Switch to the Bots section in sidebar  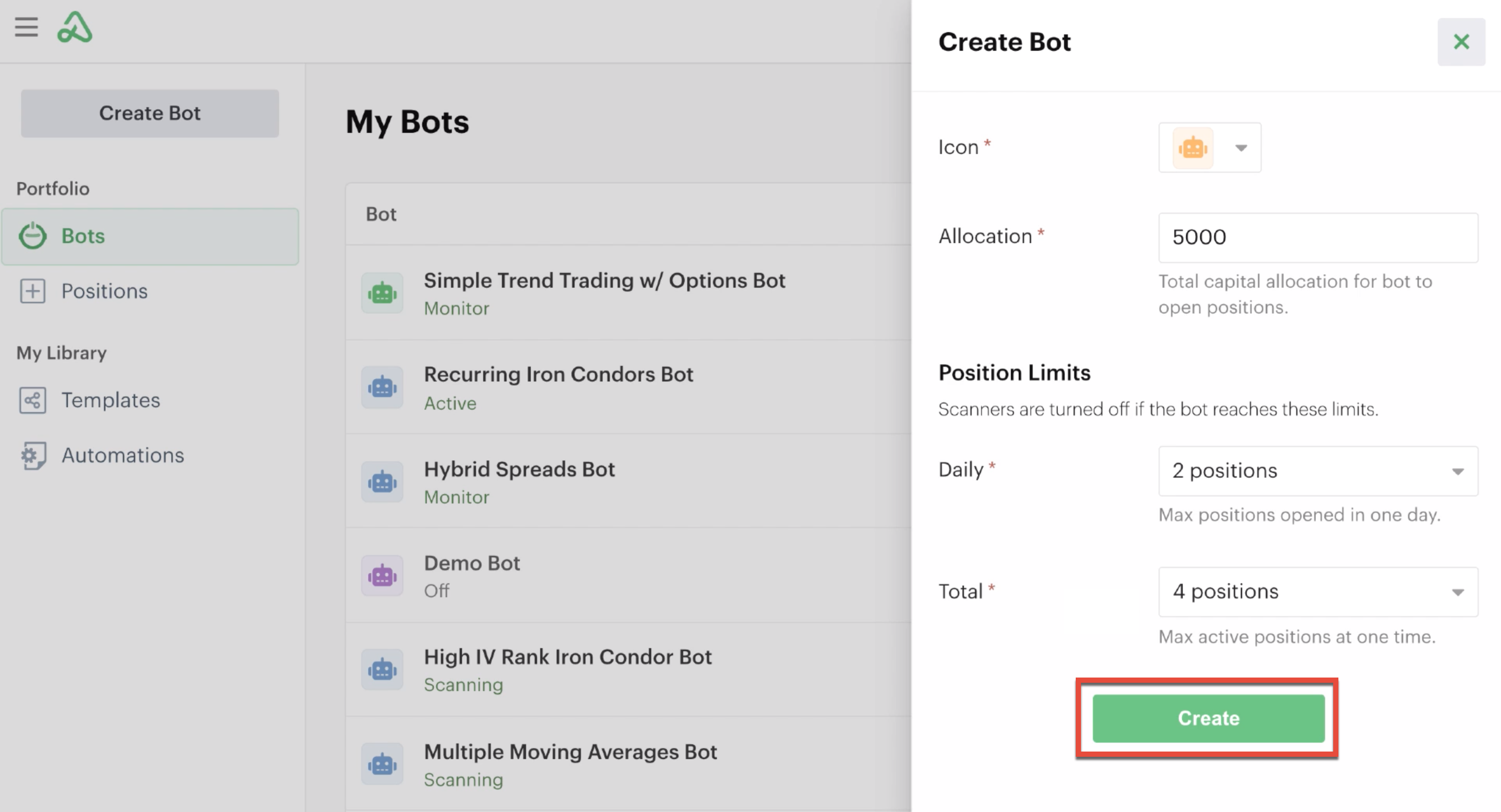click(82, 236)
